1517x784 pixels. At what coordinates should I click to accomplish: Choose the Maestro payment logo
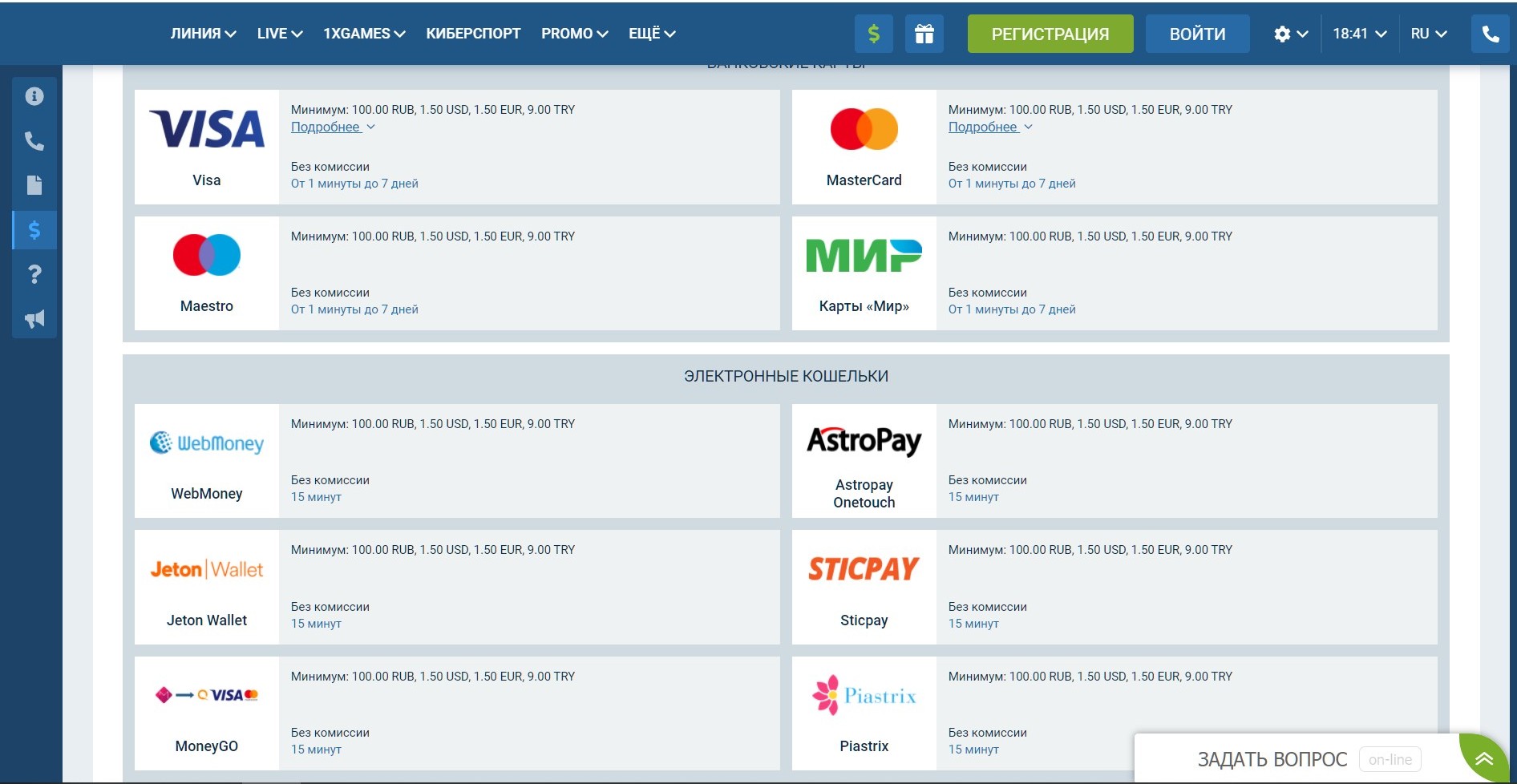207,255
